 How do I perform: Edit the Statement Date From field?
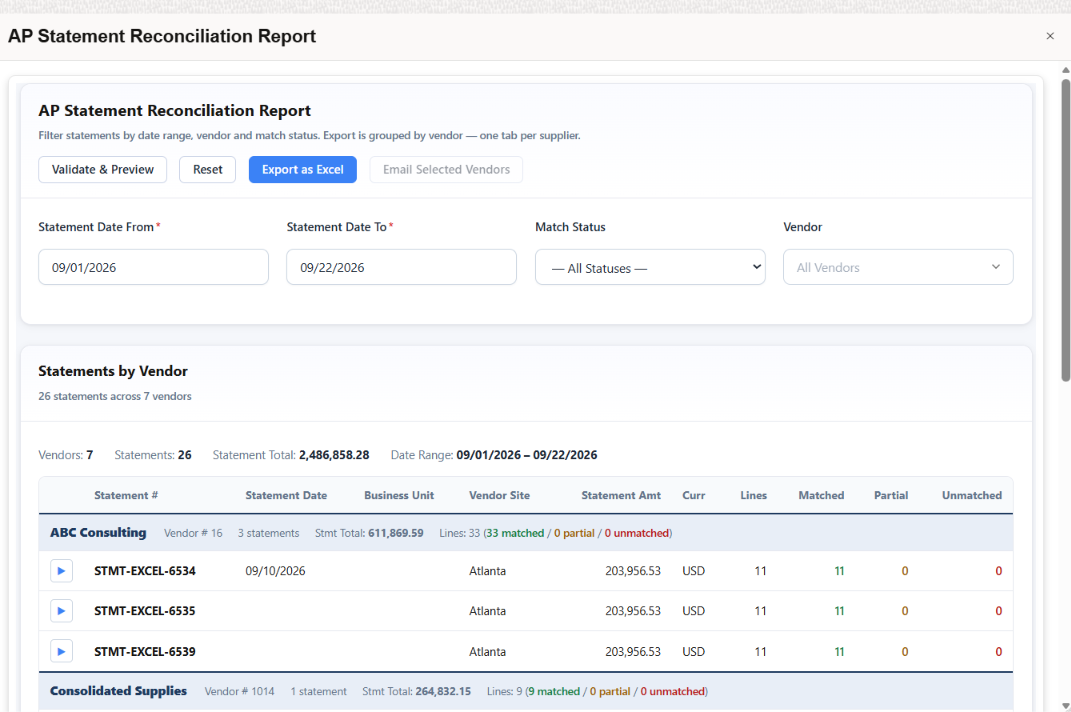pyautogui.click(x=153, y=267)
